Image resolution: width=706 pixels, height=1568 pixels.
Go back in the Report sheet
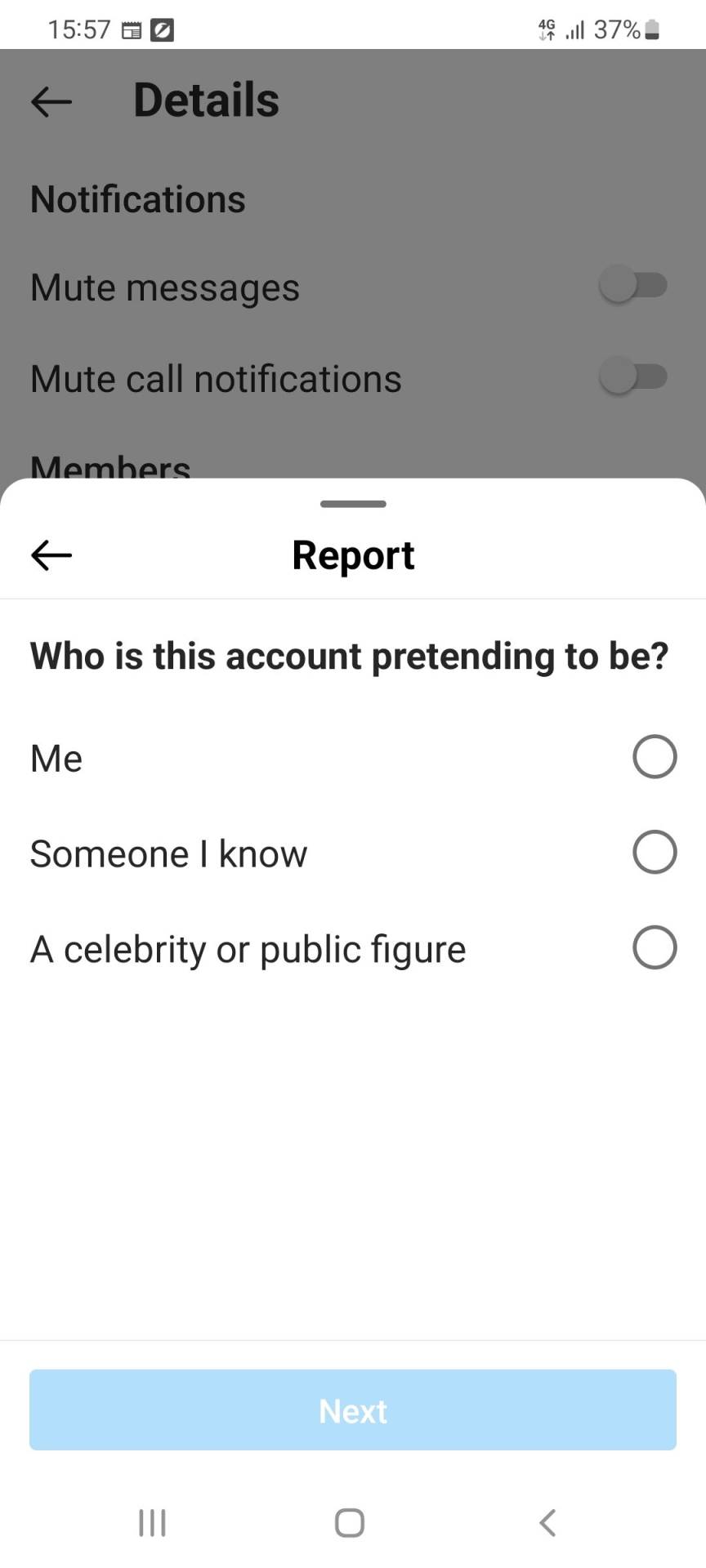pyautogui.click(x=51, y=555)
